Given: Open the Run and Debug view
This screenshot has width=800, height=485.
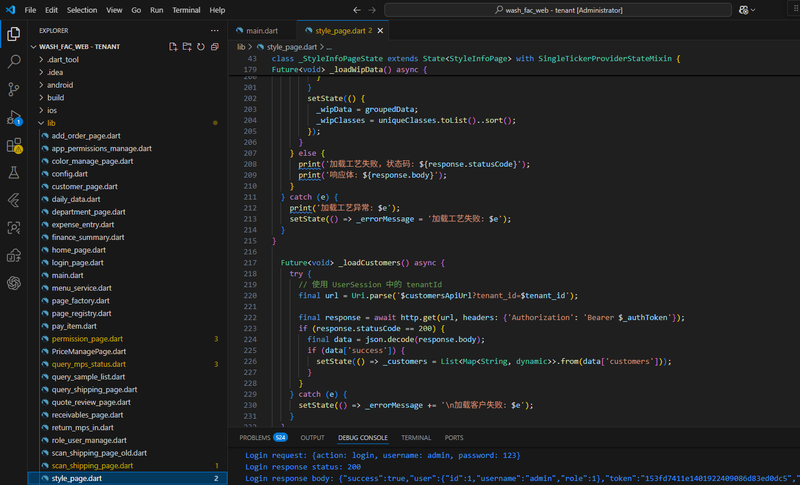Looking at the screenshot, I should [14, 117].
